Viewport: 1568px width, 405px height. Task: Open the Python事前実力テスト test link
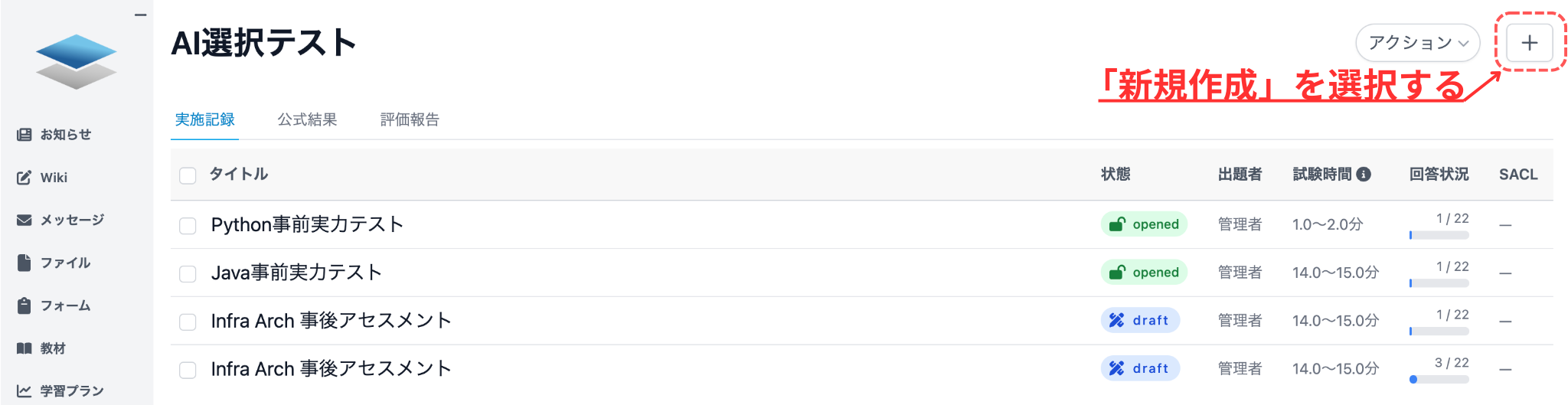(307, 225)
